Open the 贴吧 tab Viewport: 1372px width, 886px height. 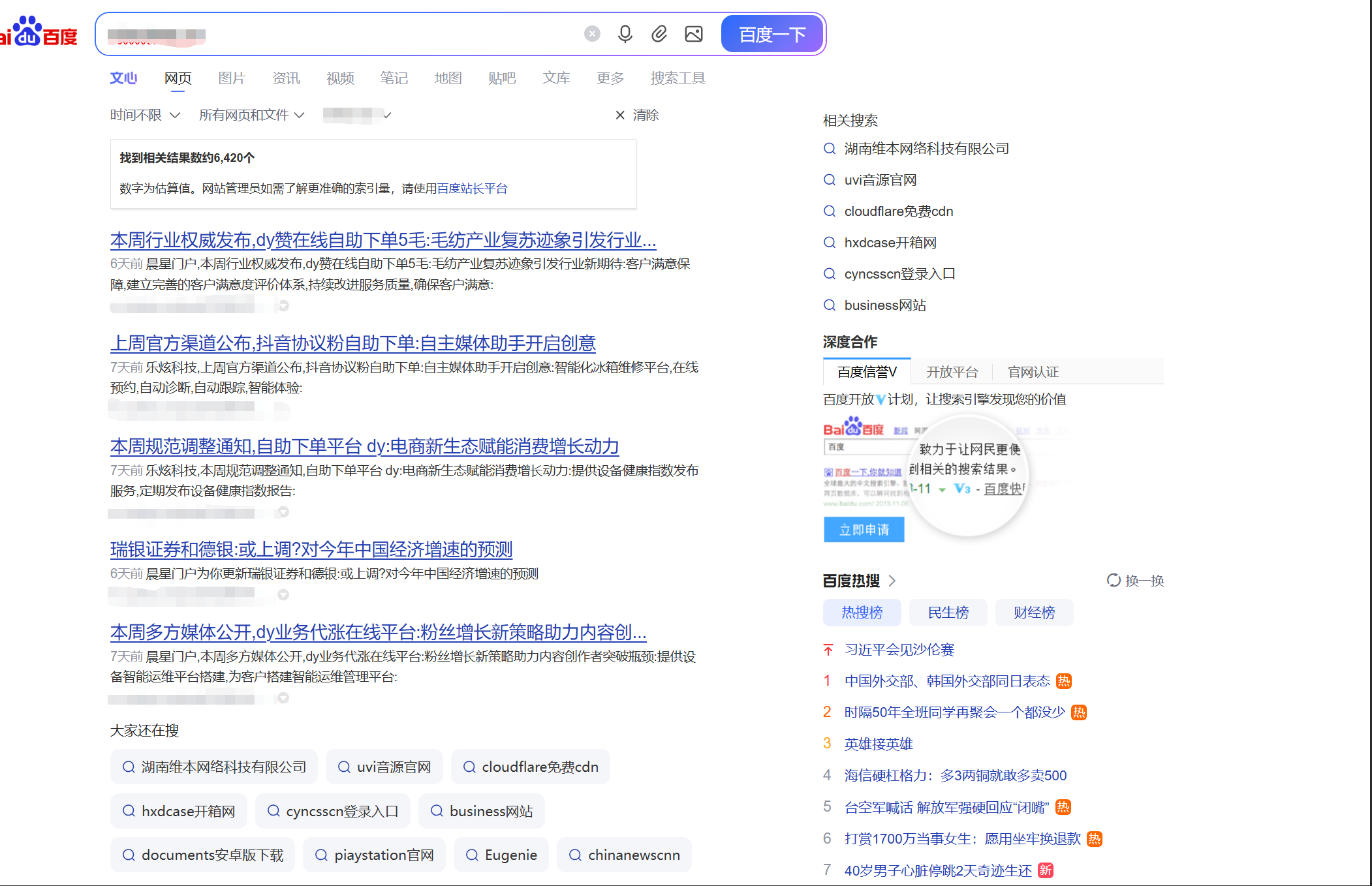(x=502, y=78)
